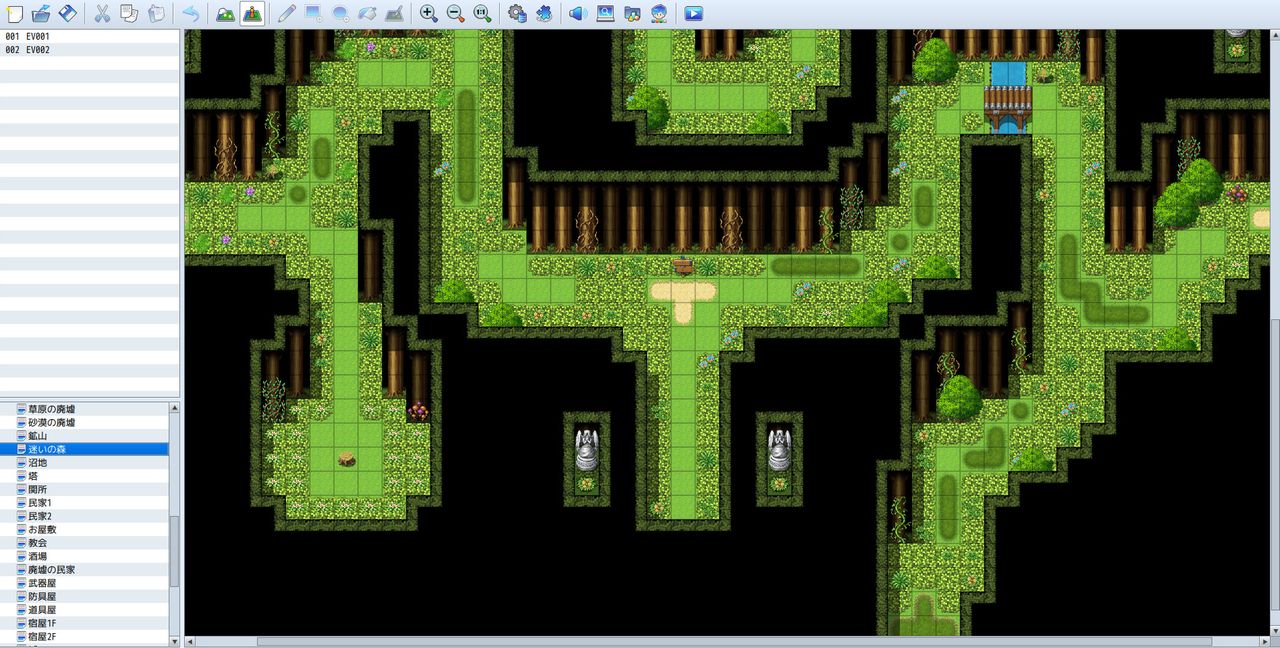1280x648 pixels.
Task: Switch to Map editing mode
Action: click(226, 14)
